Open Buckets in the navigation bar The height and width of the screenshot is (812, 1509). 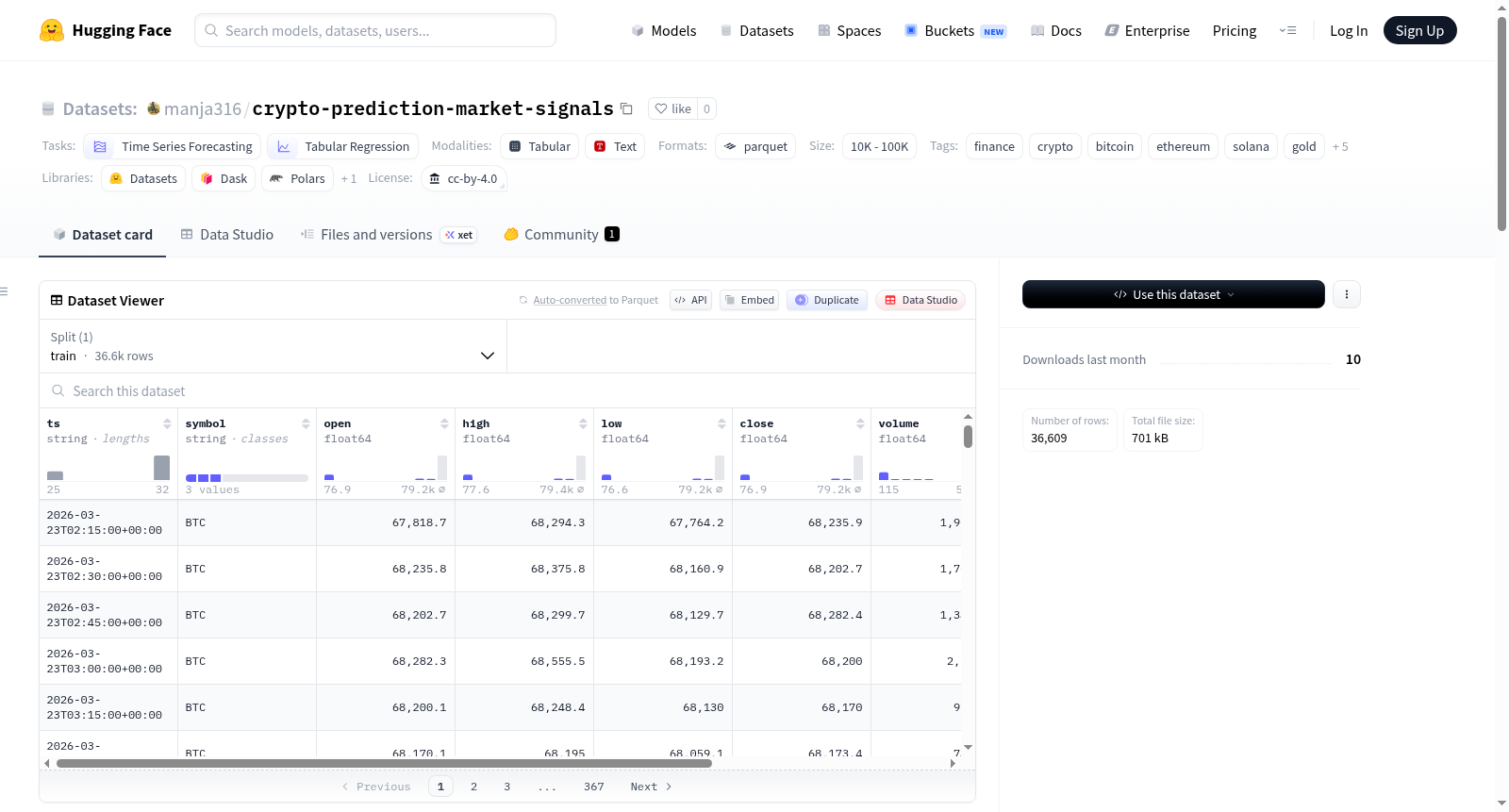(x=955, y=30)
